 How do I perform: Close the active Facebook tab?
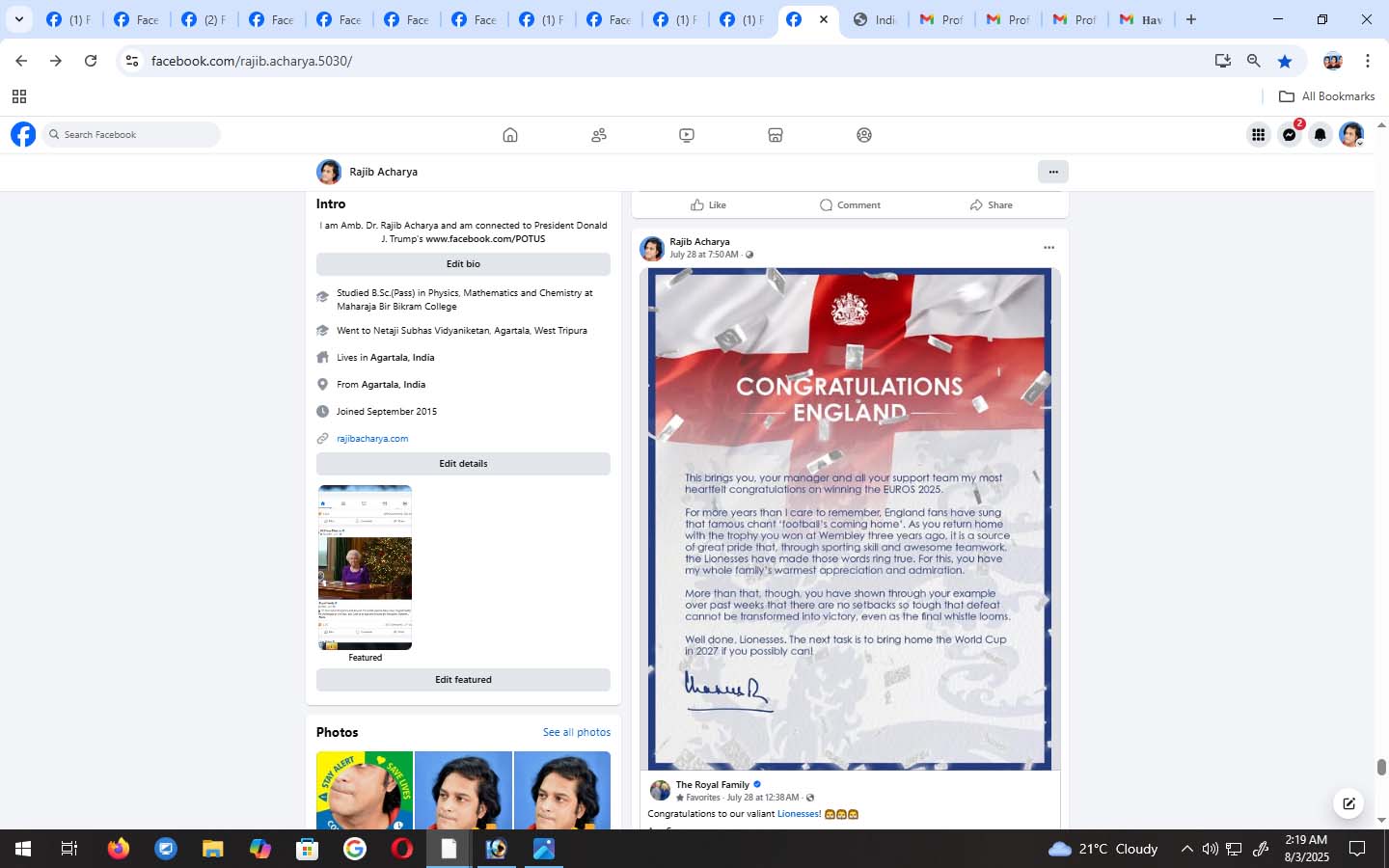tap(824, 19)
